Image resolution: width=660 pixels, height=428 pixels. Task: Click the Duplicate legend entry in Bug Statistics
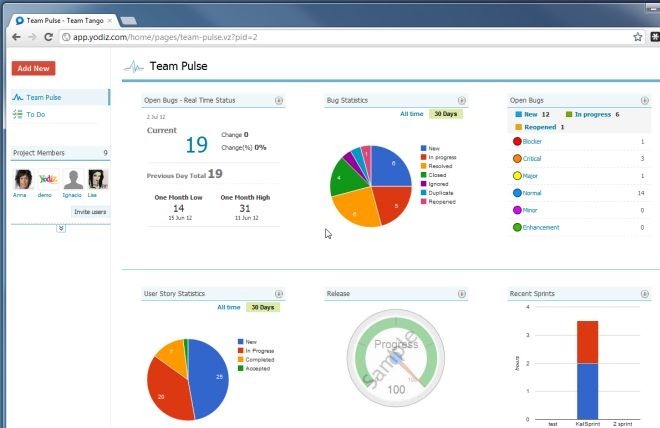437,193
